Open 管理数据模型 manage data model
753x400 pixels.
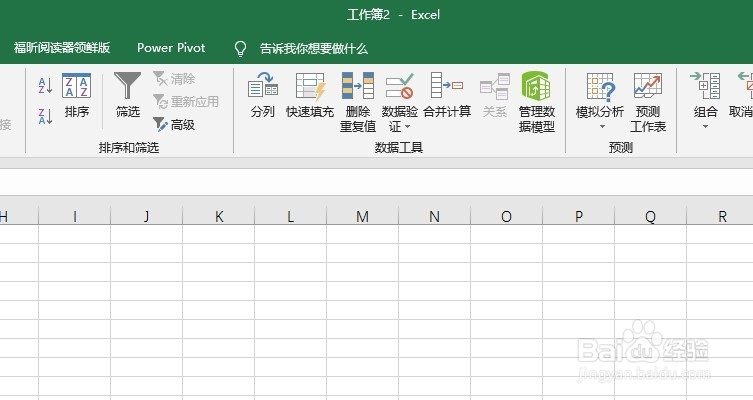point(536,102)
